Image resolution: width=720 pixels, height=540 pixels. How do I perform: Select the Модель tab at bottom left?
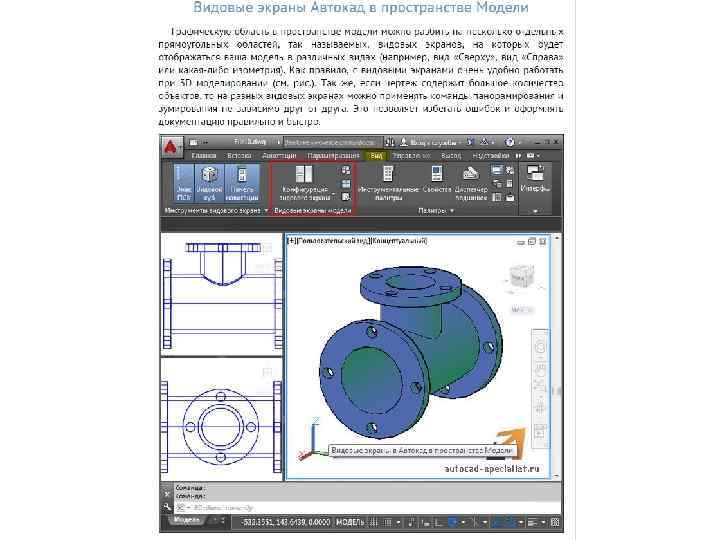pyautogui.click(x=186, y=521)
